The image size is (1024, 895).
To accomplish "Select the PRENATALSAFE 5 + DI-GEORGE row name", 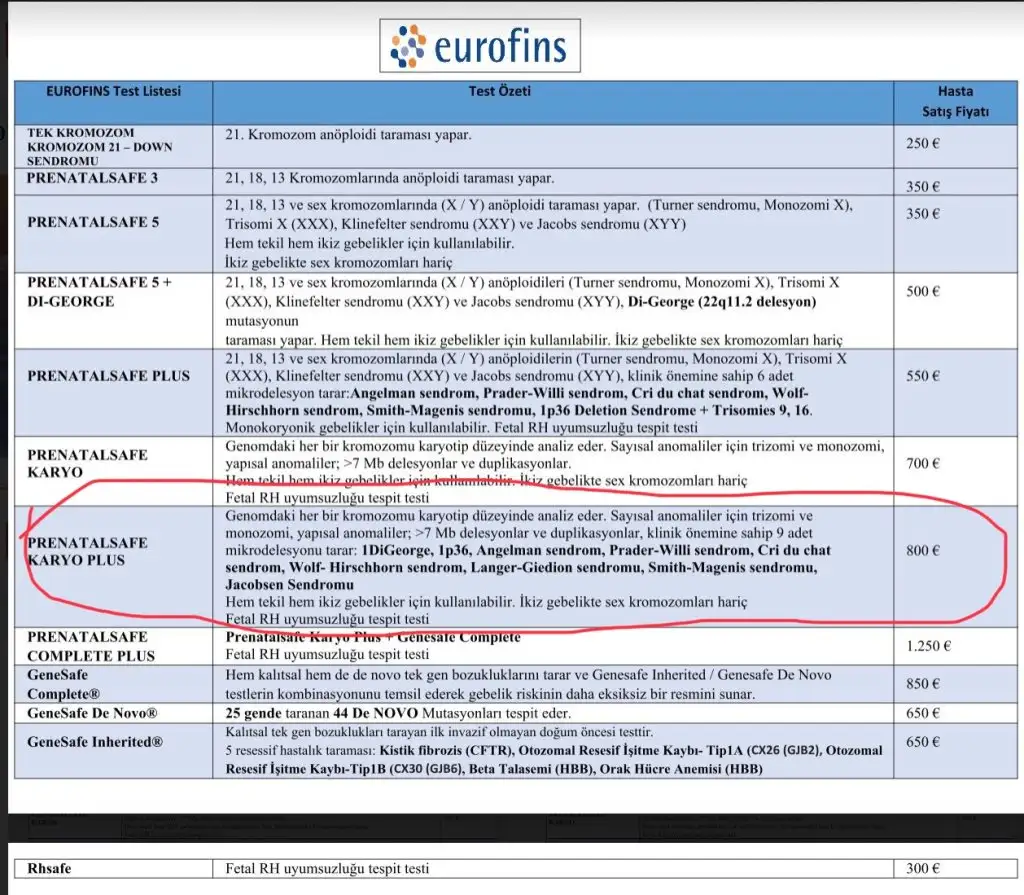I will point(99,292).
